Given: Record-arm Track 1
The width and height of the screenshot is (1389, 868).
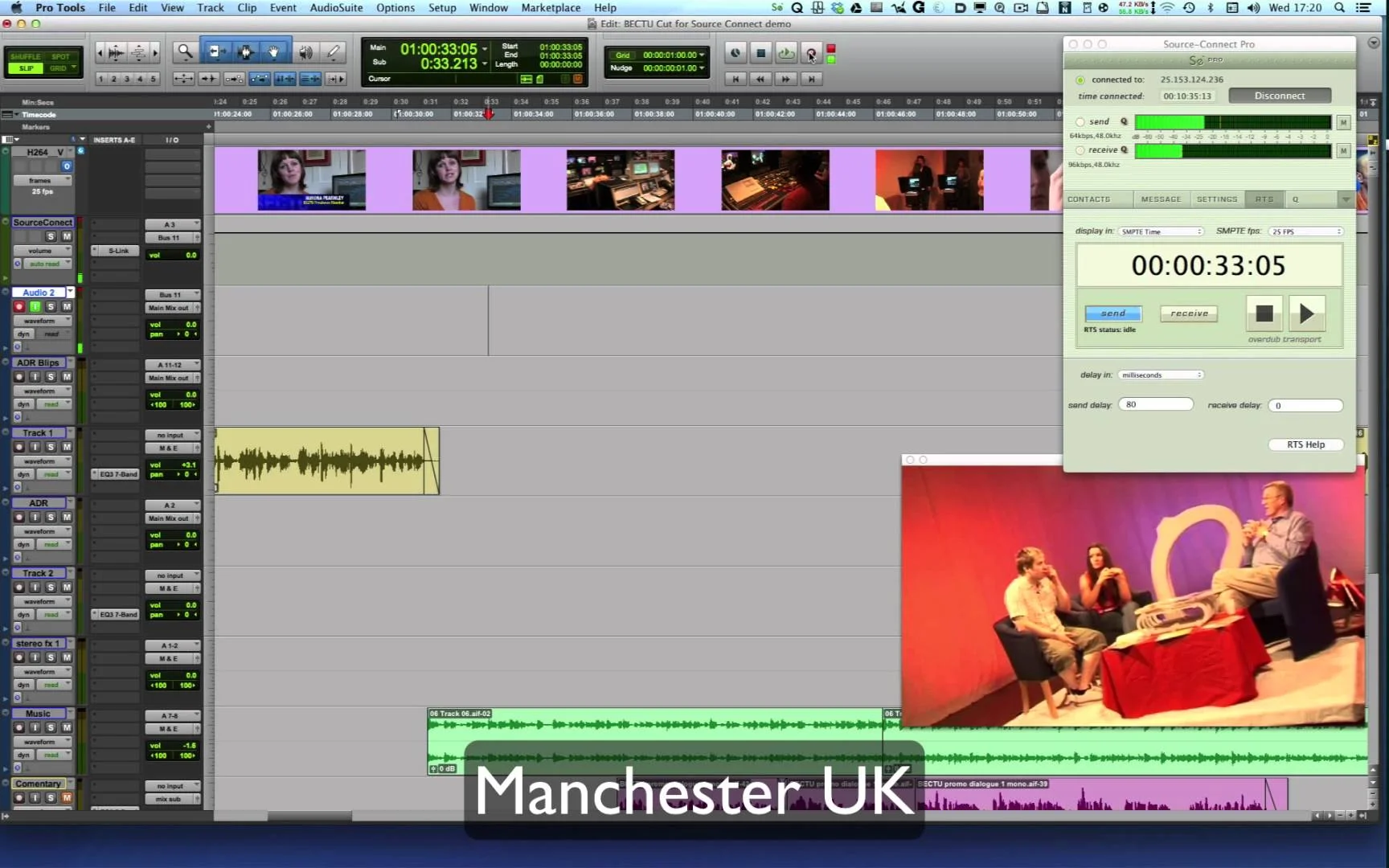Looking at the screenshot, I should point(18,447).
